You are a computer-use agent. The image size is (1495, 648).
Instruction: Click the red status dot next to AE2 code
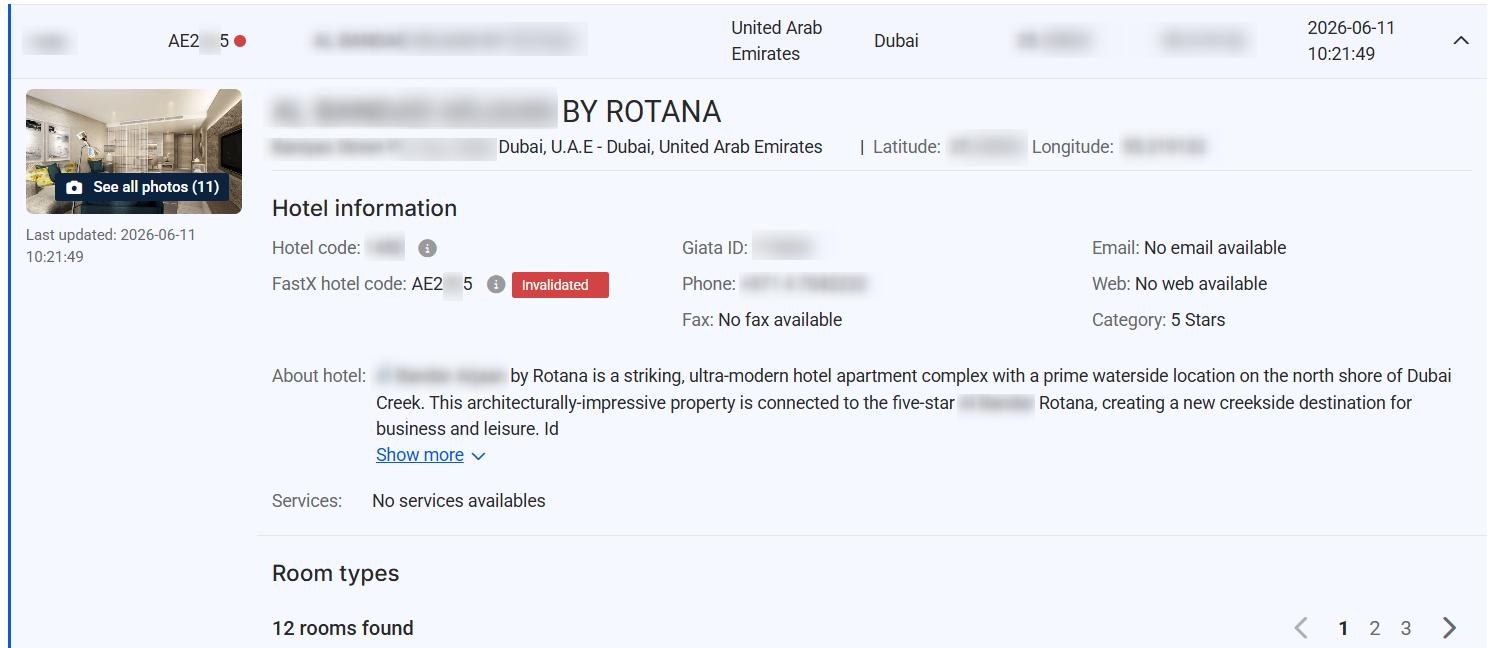coord(240,41)
